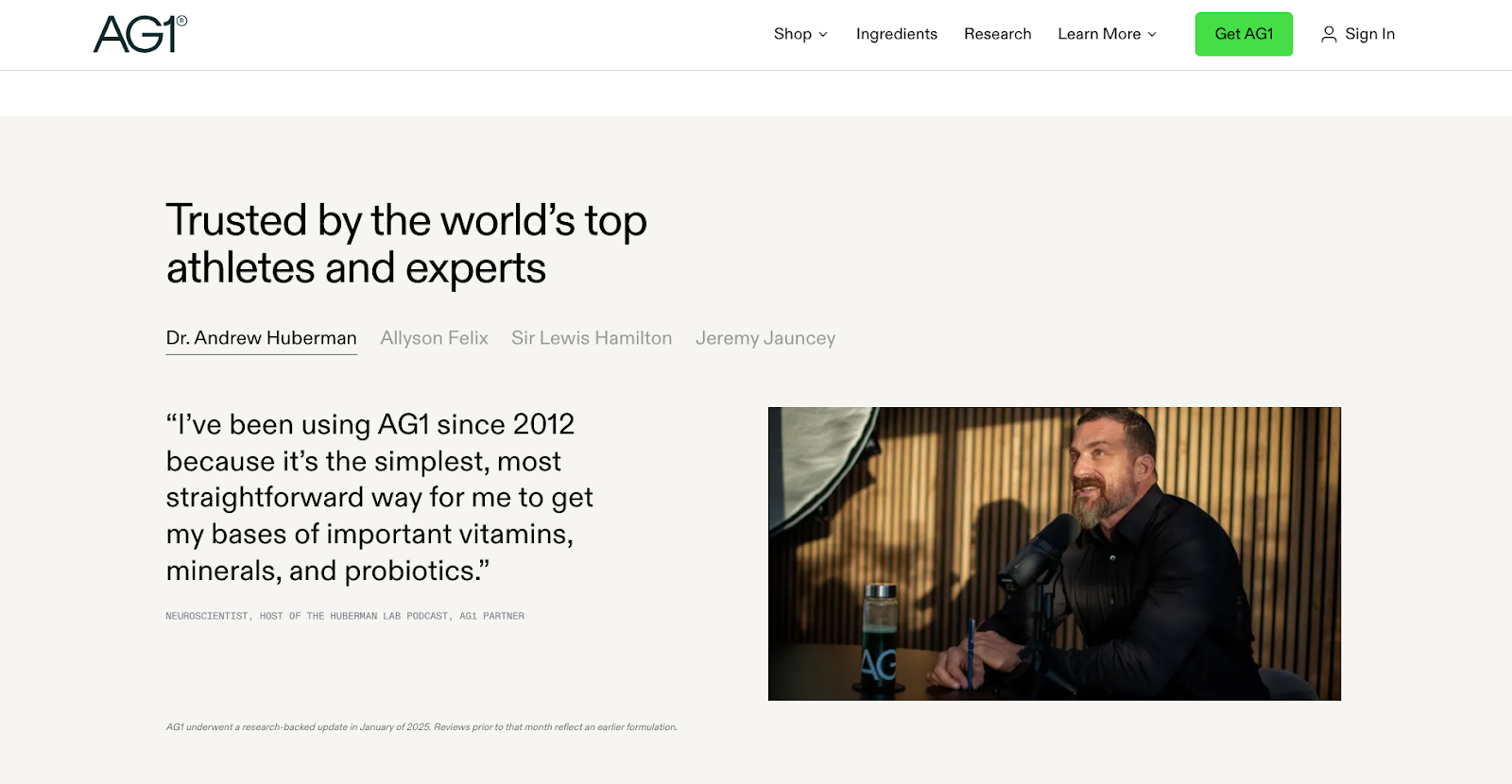This screenshot has height=784, width=1512.
Task: Click the AG1 logo in the header
Action: (x=140, y=34)
